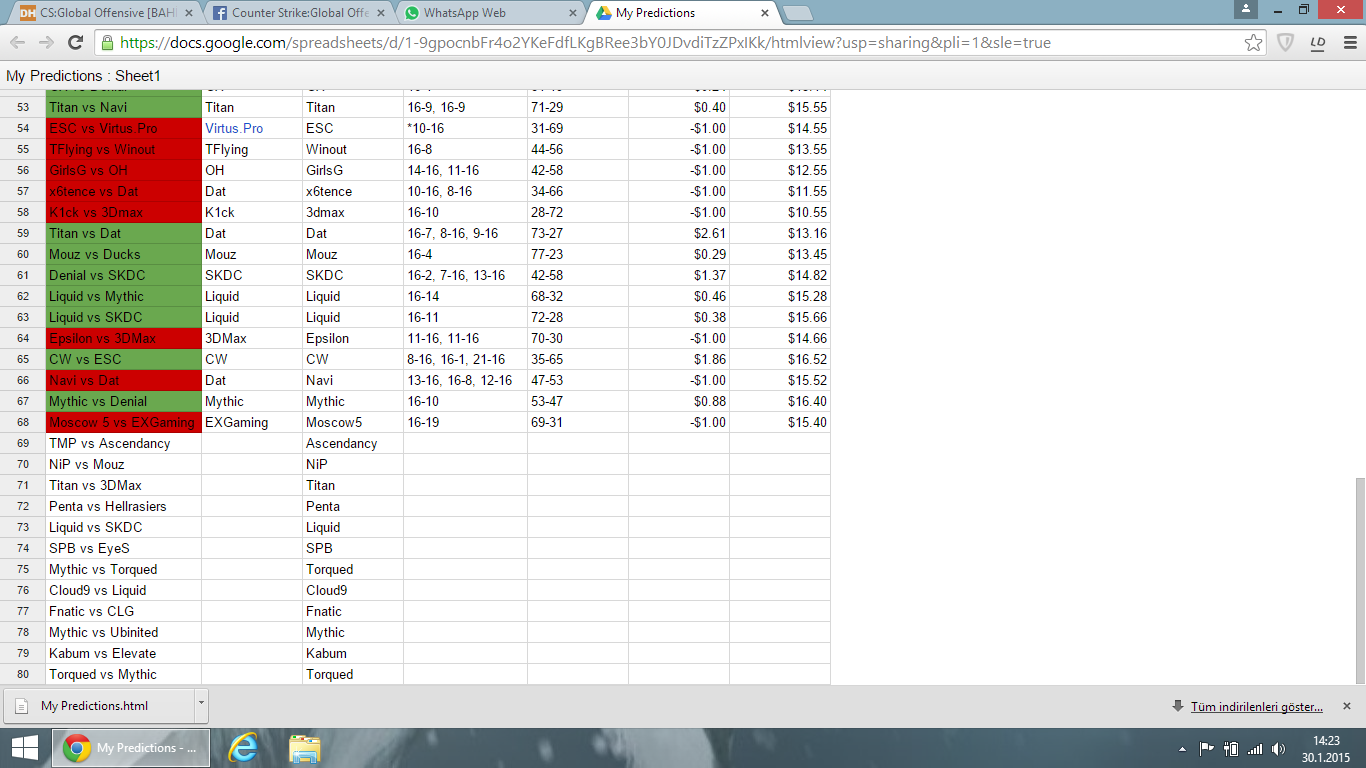
Task: Click the Virtus.Pro link in row 54
Action: (234, 128)
